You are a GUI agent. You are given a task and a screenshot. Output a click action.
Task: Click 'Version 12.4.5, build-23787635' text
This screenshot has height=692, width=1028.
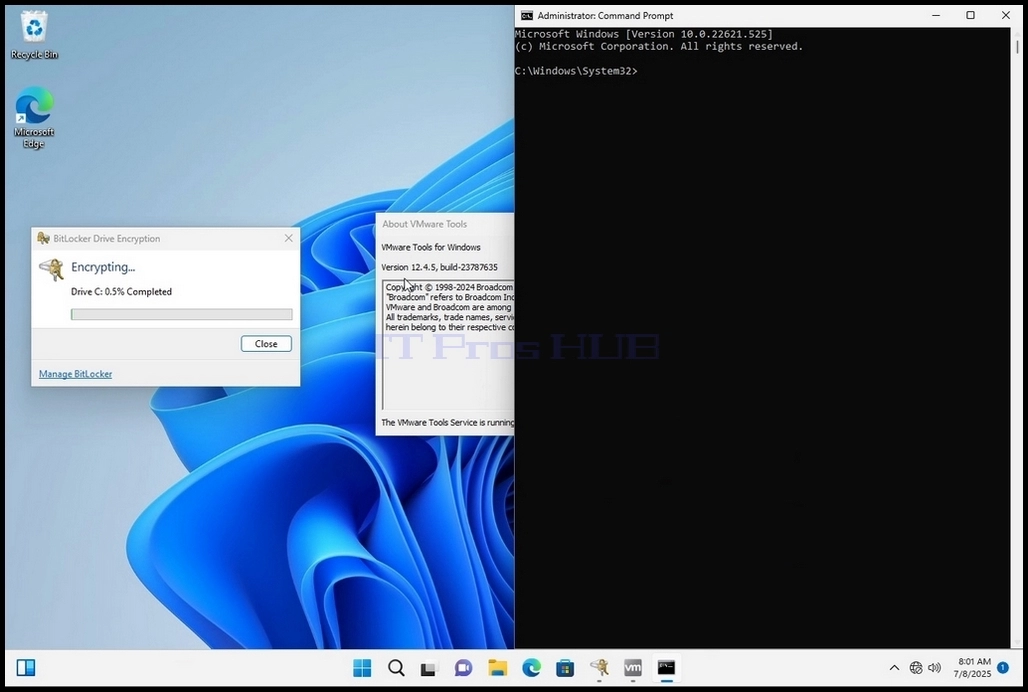tap(439, 267)
